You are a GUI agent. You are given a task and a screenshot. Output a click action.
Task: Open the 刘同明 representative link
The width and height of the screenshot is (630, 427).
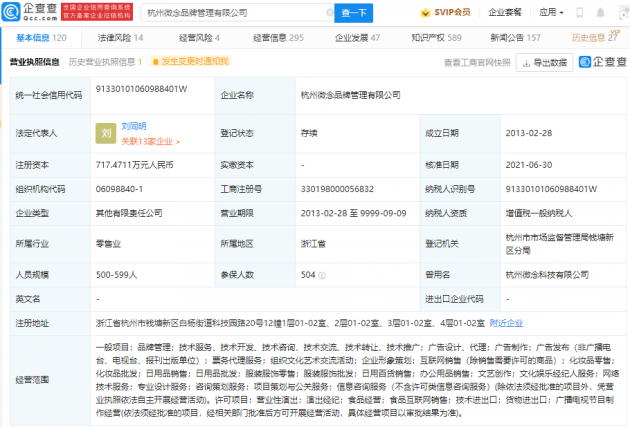pyautogui.click(x=134, y=126)
